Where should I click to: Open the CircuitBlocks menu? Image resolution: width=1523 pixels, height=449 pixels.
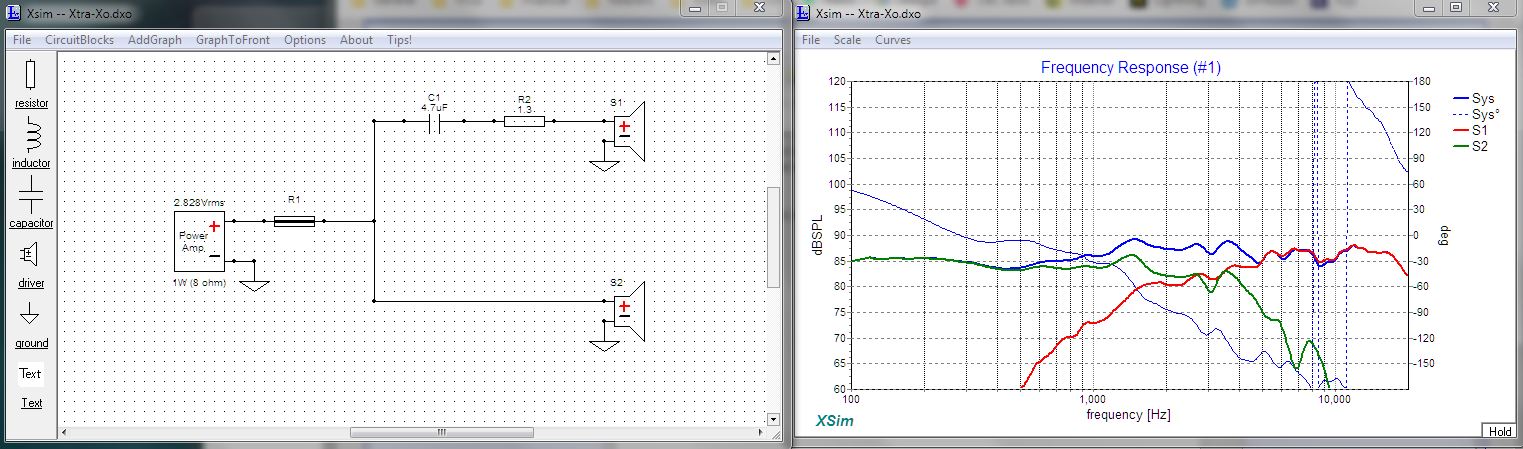tap(78, 40)
